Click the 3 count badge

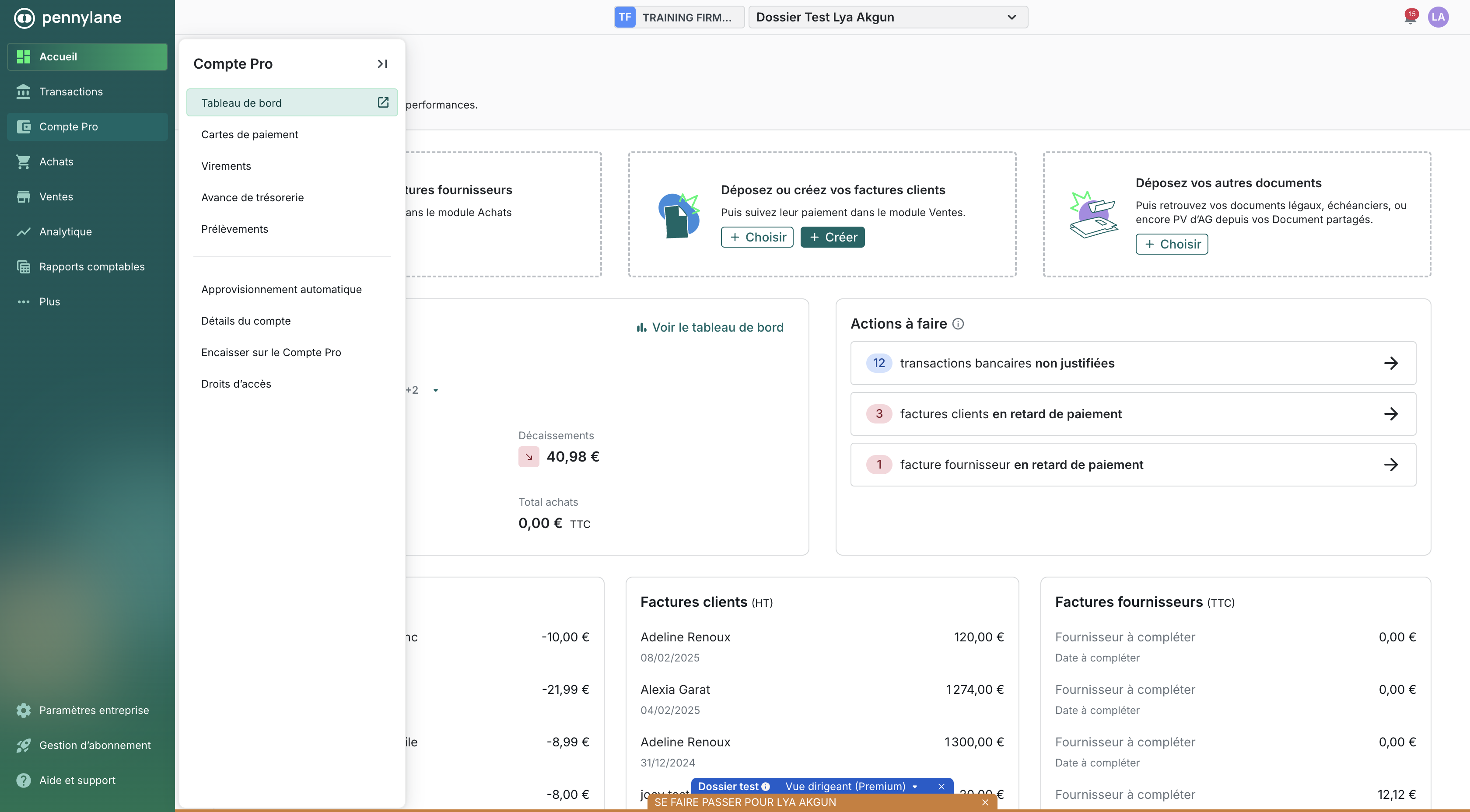coord(879,414)
